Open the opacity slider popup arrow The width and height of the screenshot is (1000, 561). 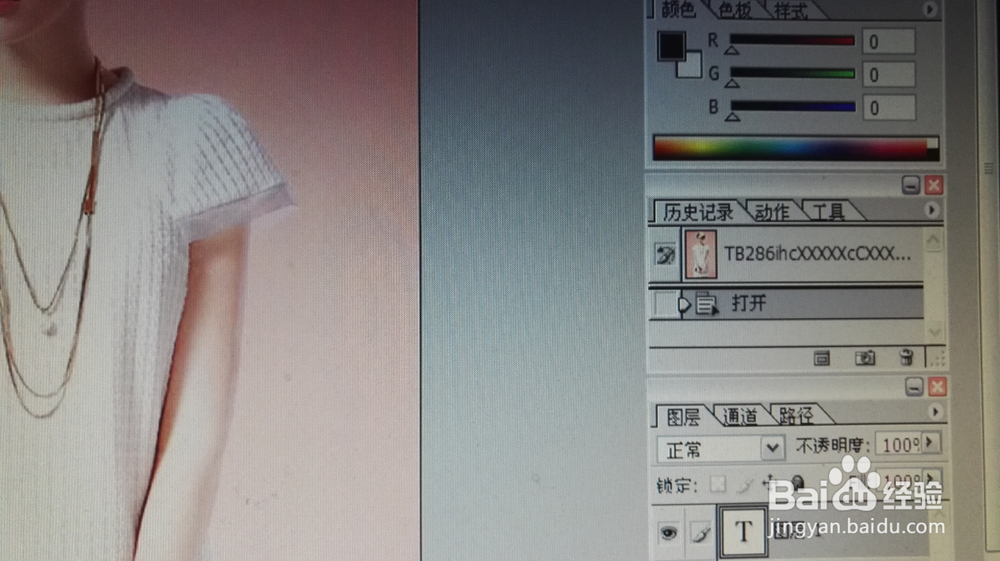pos(930,442)
